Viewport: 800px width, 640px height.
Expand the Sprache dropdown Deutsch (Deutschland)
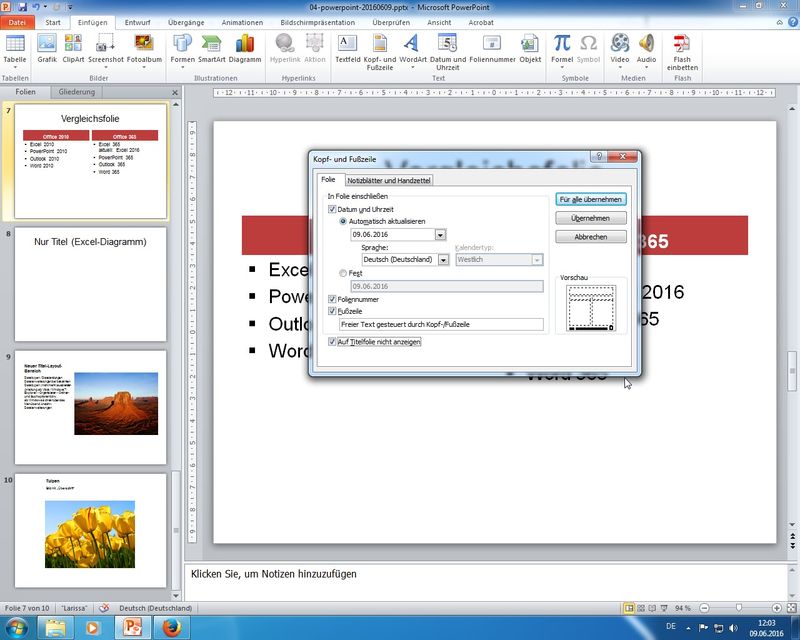[443, 260]
